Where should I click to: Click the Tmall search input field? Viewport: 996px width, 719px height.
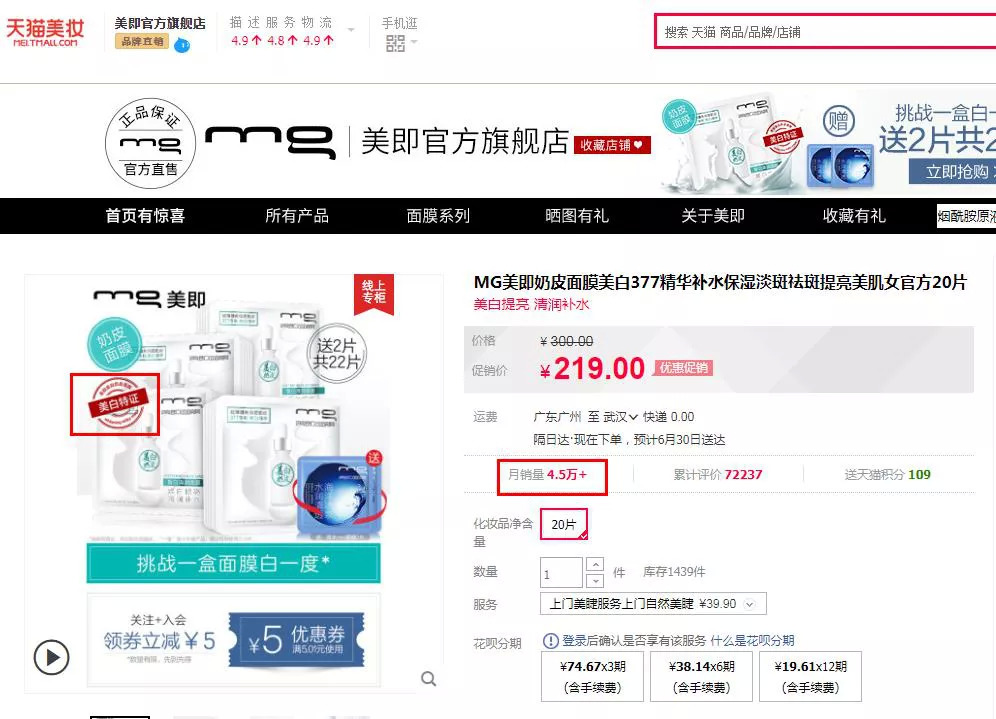(x=825, y=31)
